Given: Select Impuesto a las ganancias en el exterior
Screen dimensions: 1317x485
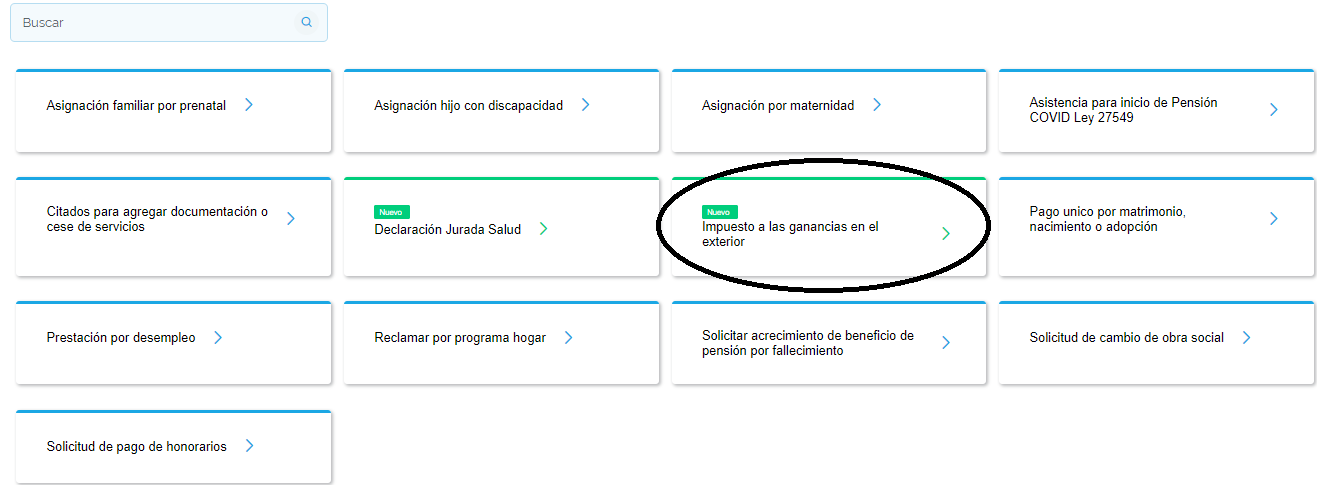Looking at the screenshot, I should [790, 234].
